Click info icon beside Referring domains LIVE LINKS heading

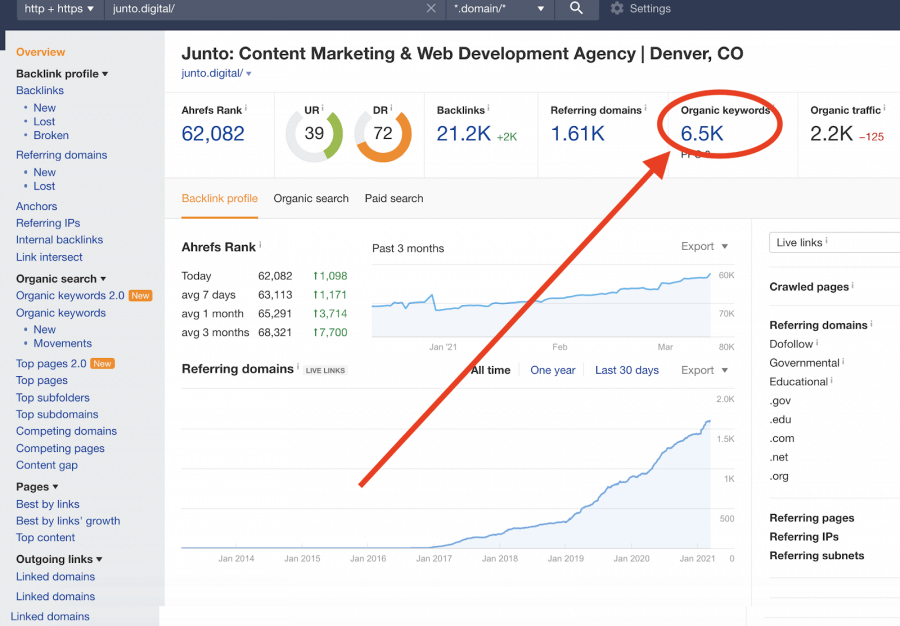pos(298,367)
